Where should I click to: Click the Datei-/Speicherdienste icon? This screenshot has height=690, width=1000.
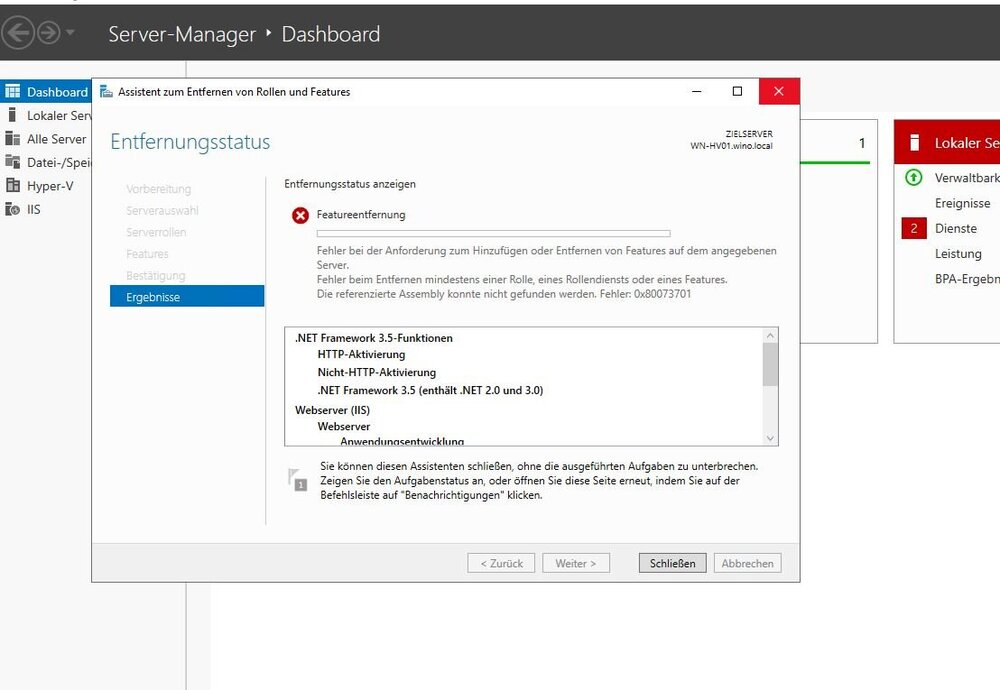pos(13,162)
